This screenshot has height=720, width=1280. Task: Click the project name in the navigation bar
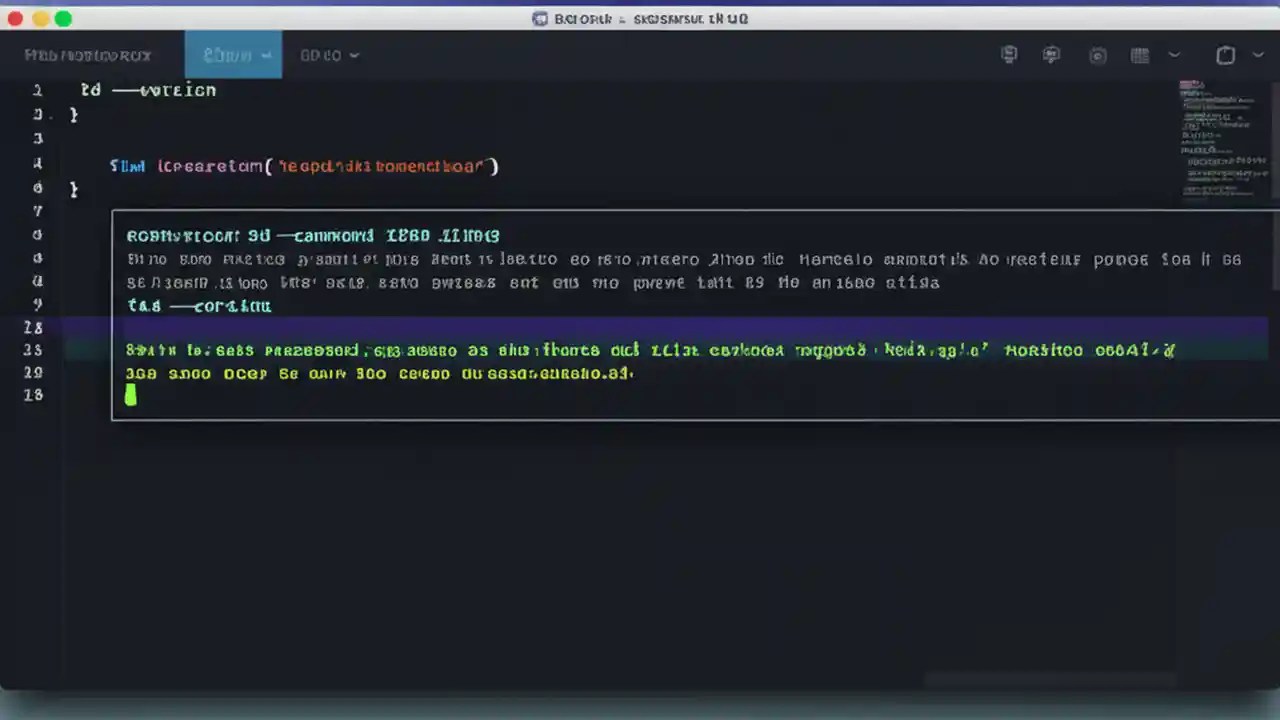pyautogui.click(x=88, y=55)
